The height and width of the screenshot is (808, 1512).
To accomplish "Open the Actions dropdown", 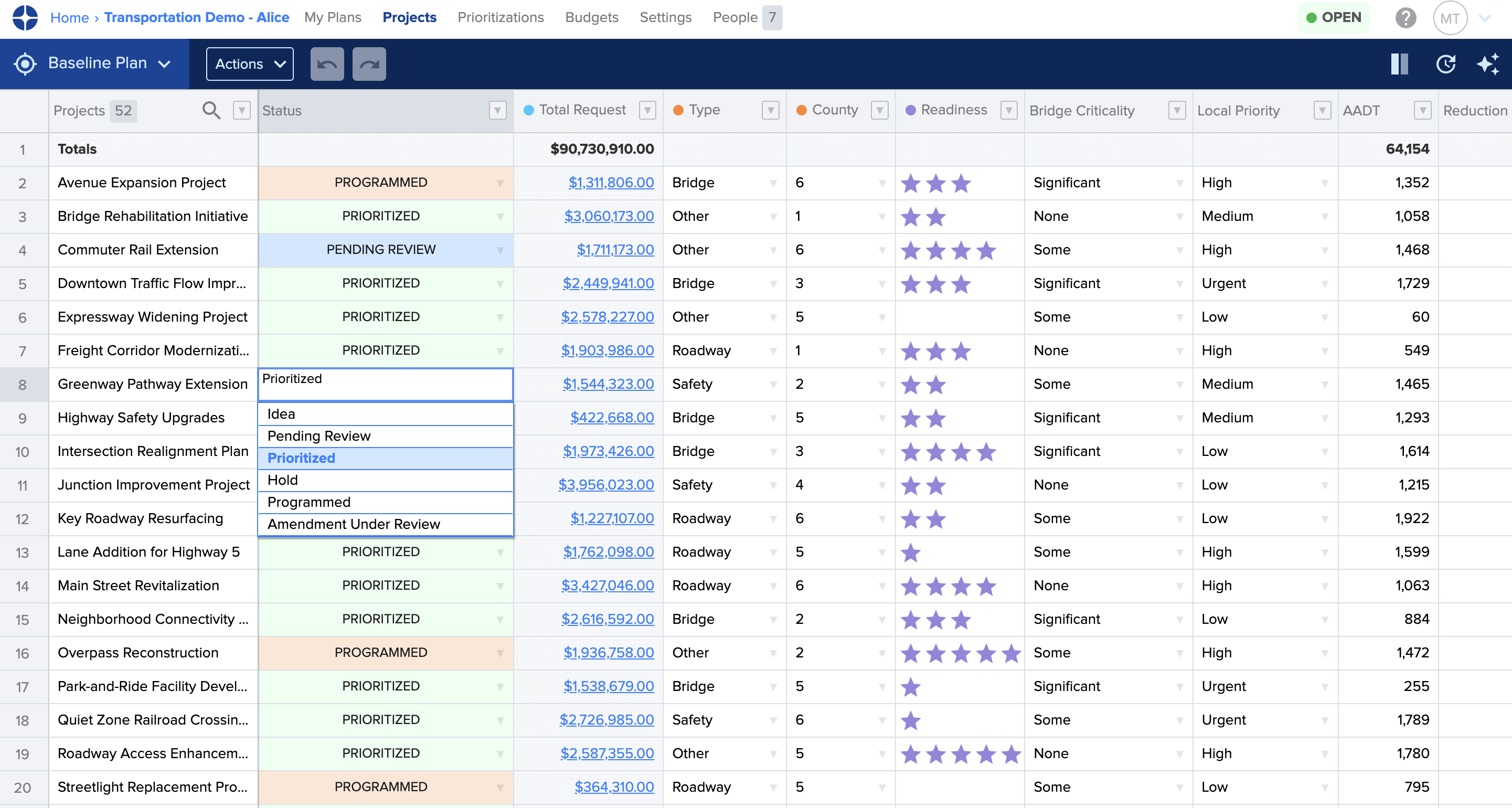I will pos(249,63).
